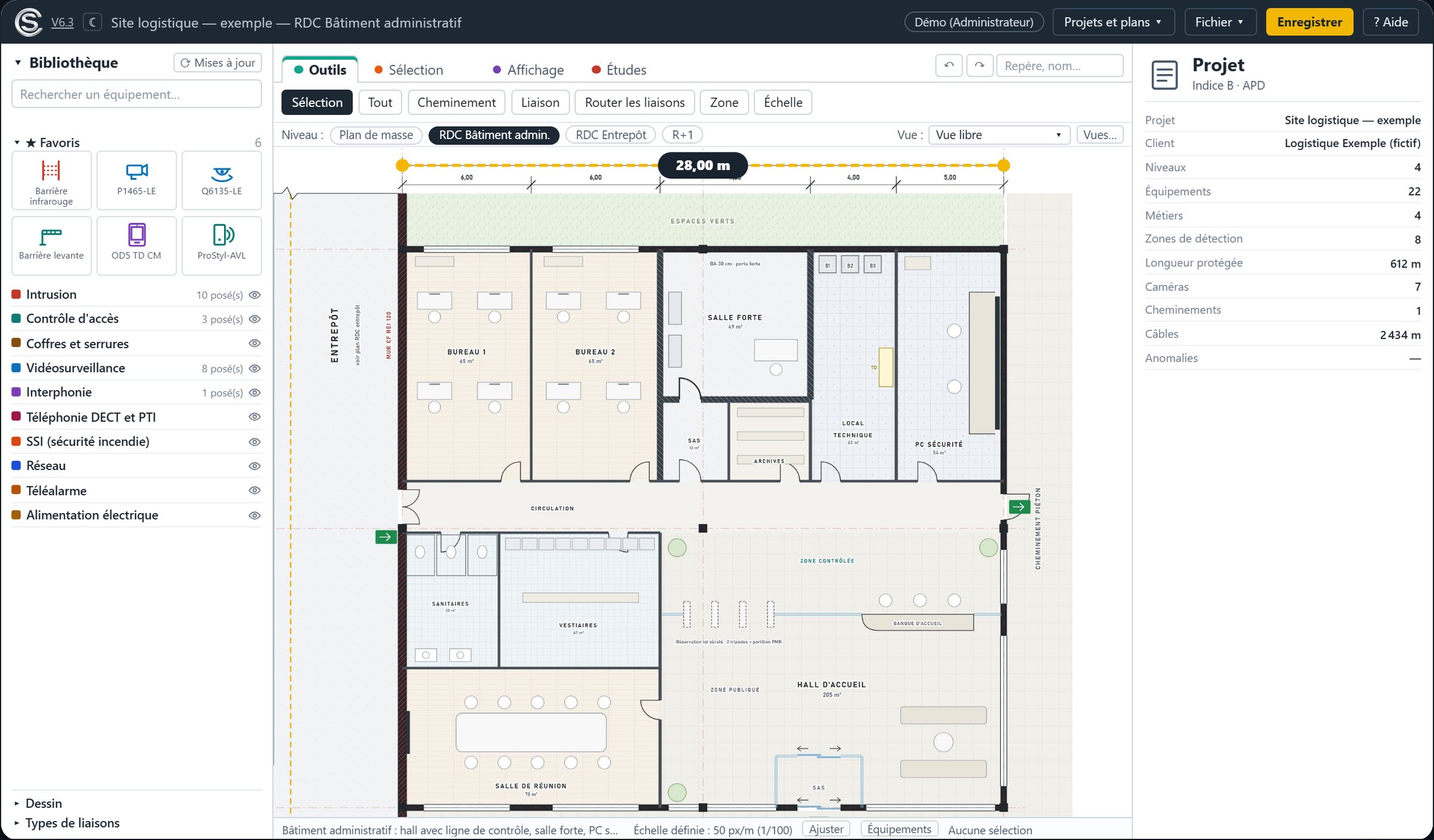Undo the last action
1434x840 pixels.
click(x=949, y=65)
